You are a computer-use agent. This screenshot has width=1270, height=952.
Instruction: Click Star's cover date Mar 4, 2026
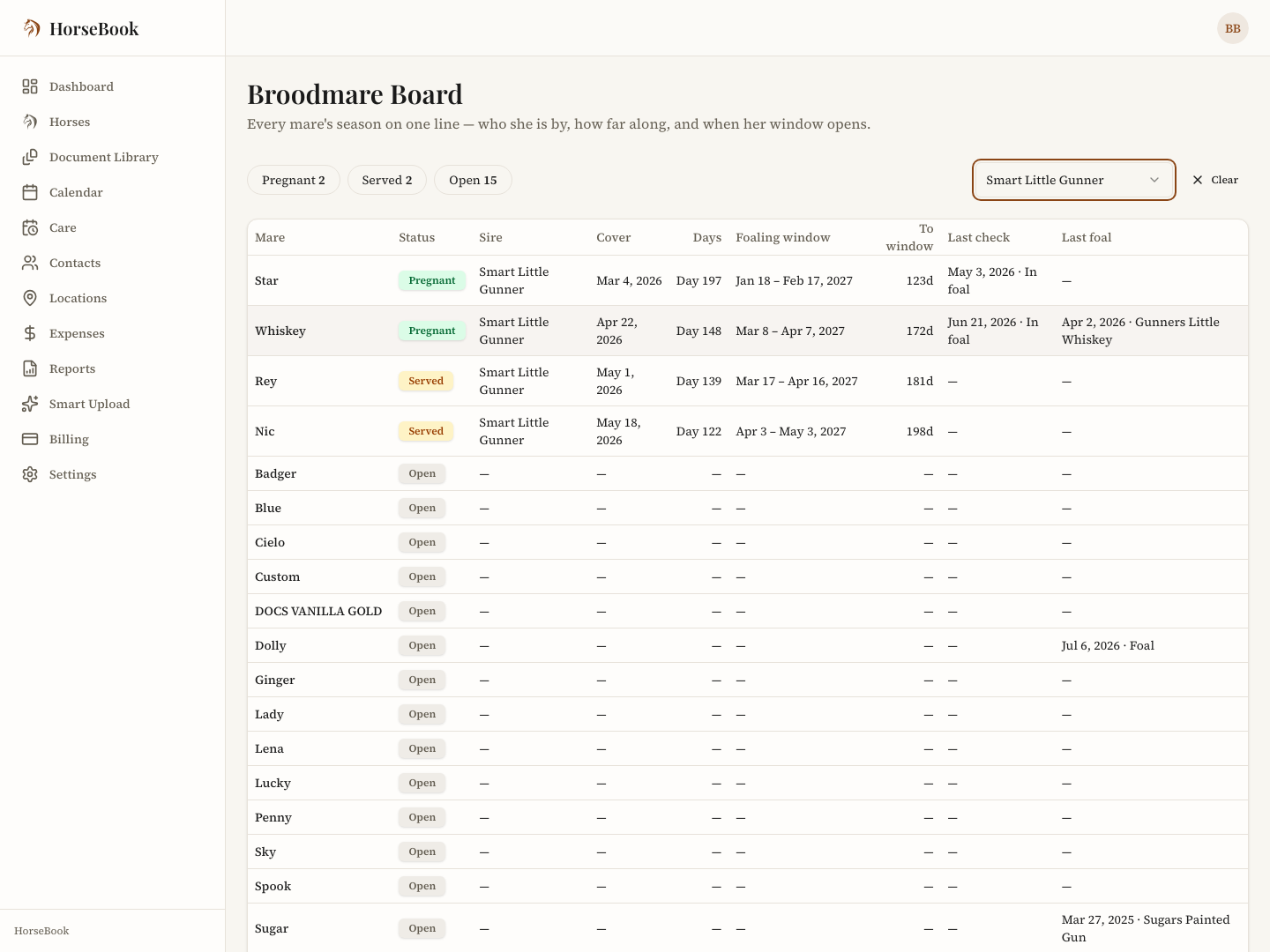point(629,280)
